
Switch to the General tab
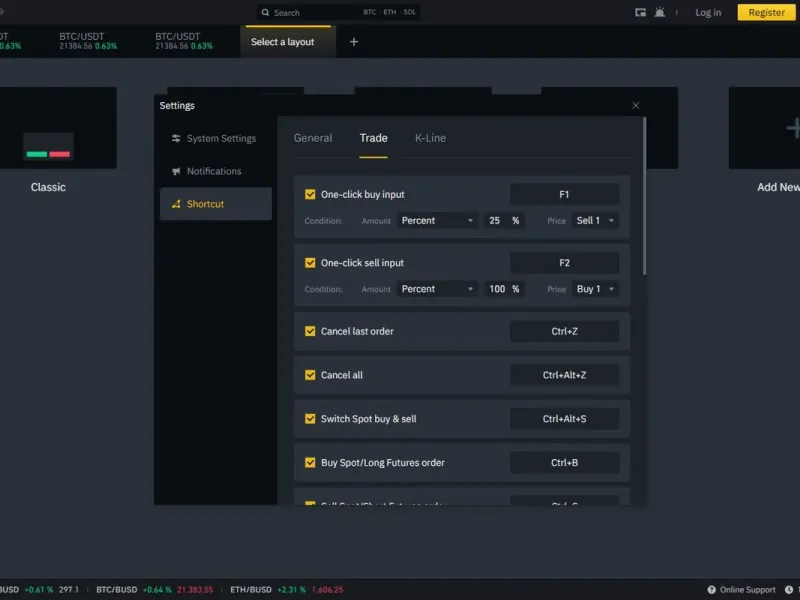pos(313,138)
